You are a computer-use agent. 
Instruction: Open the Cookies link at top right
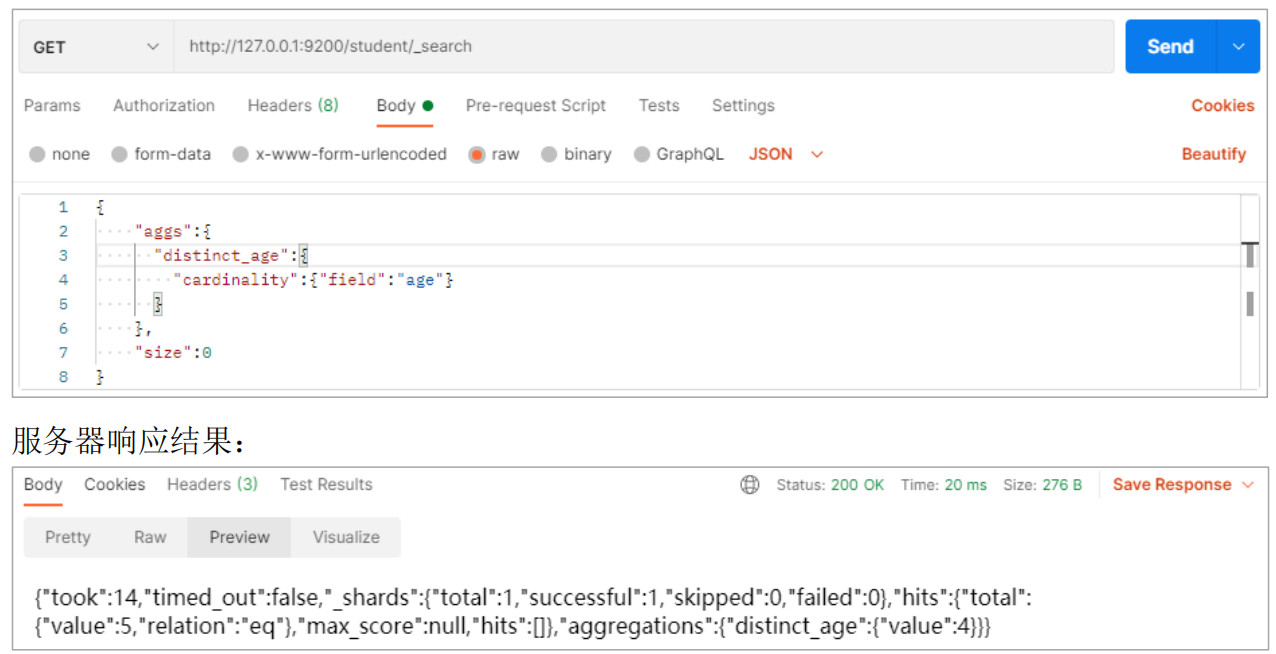tap(1222, 106)
